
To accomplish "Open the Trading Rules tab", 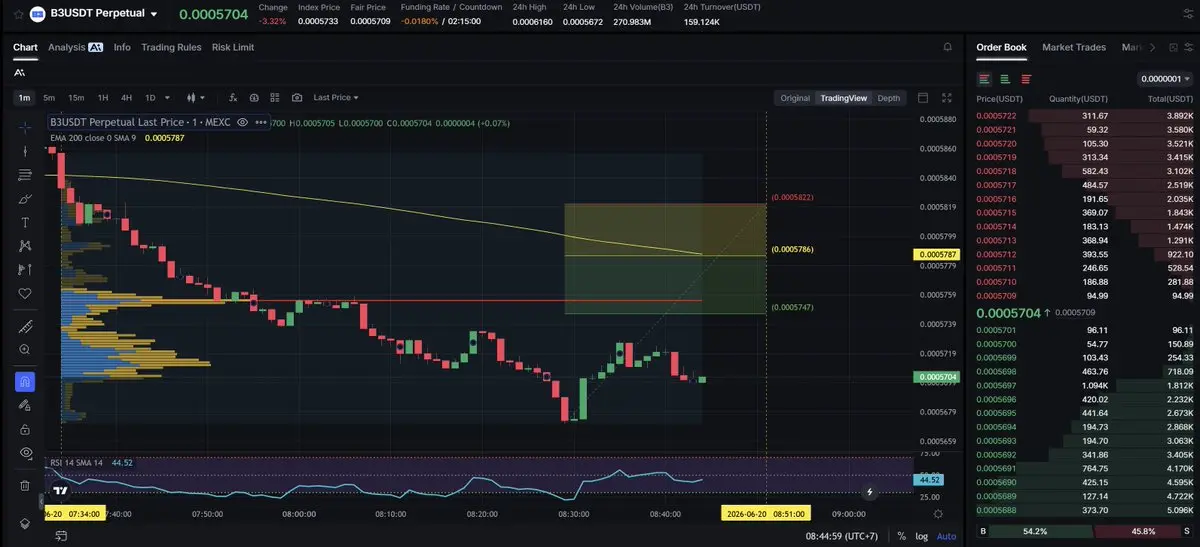I will (x=171, y=47).
